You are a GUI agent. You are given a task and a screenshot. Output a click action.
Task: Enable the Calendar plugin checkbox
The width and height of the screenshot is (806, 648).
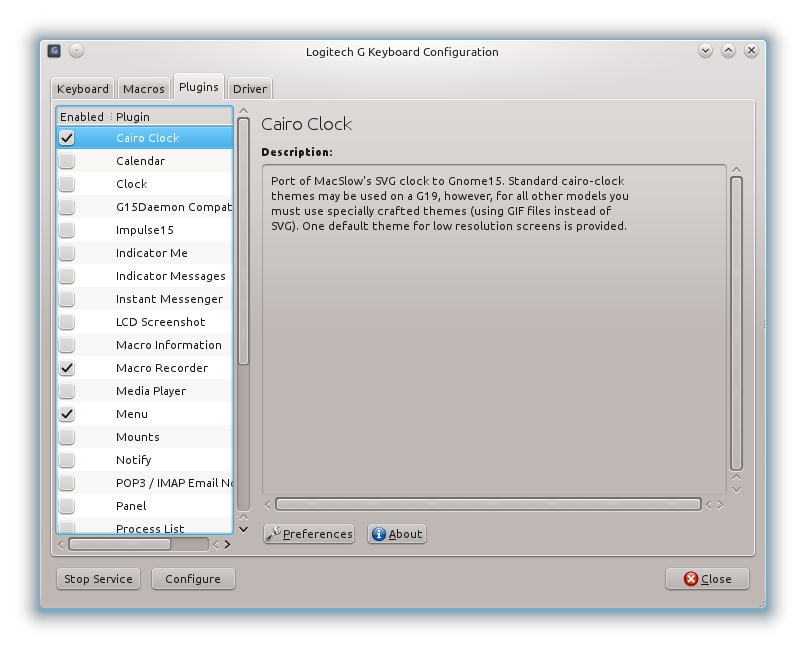tap(67, 161)
